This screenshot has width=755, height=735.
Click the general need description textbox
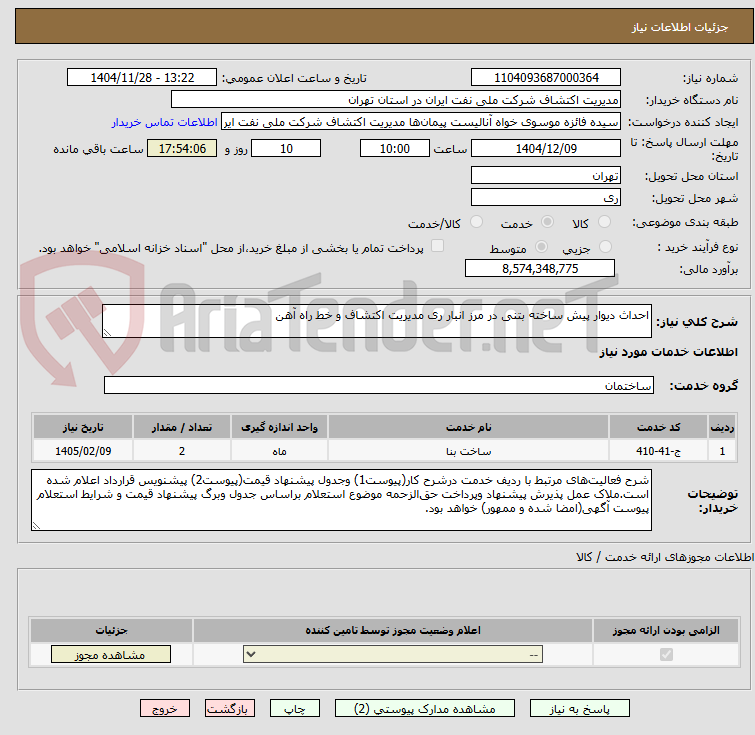pyautogui.click(x=377, y=321)
